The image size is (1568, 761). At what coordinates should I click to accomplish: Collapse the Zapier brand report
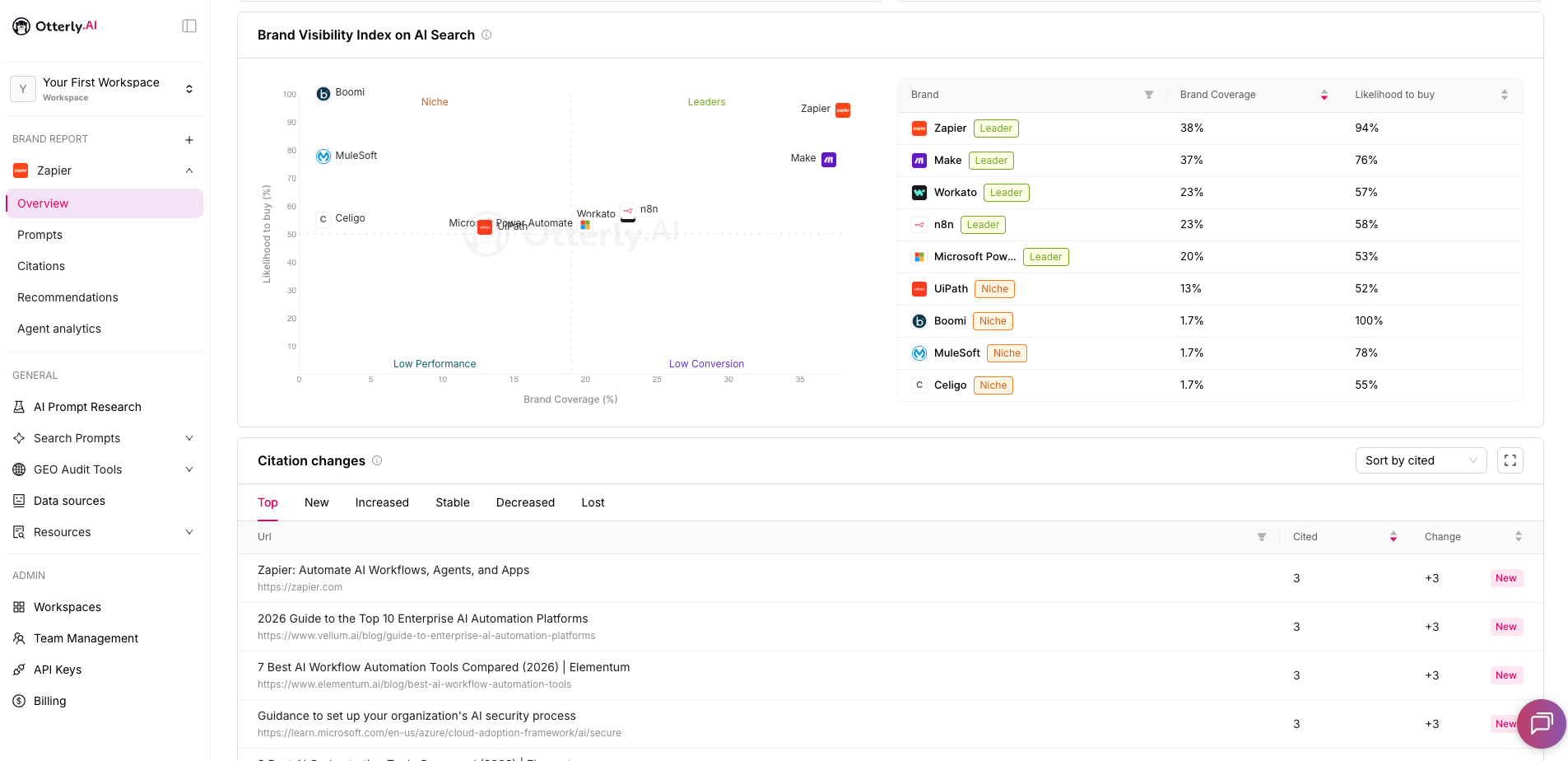[x=189, y=170]
